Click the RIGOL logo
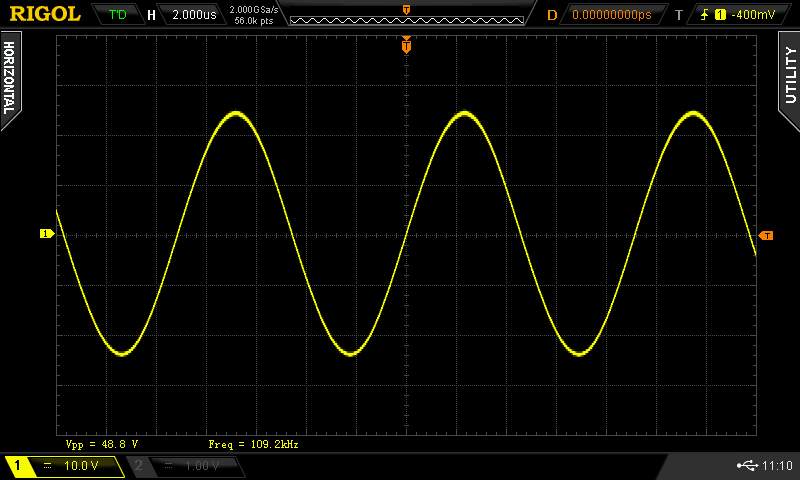800x480 pixels. click(45, 14)
